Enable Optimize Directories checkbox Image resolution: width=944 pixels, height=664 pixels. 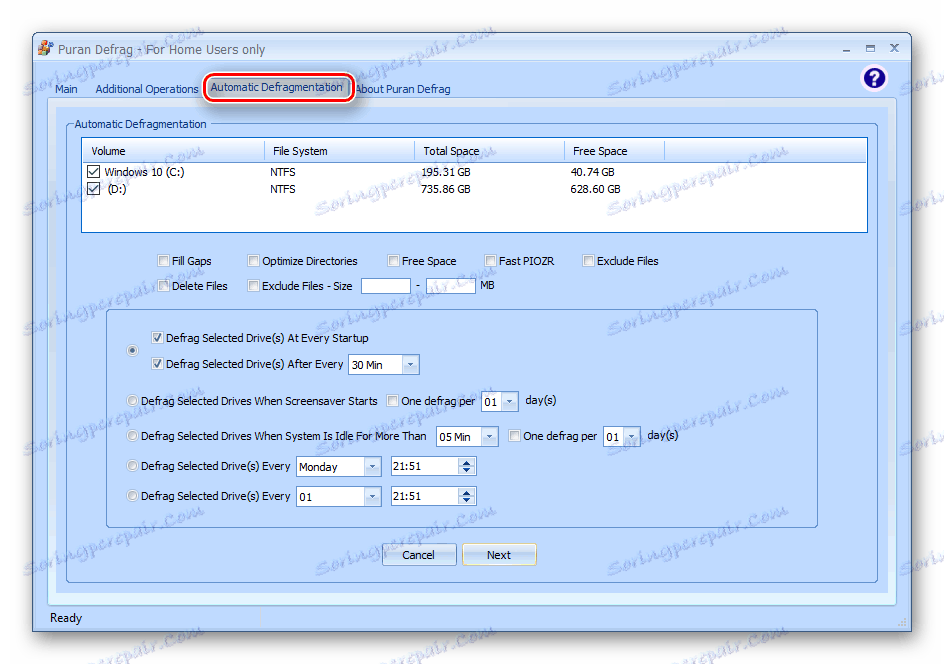coord(253,261)
